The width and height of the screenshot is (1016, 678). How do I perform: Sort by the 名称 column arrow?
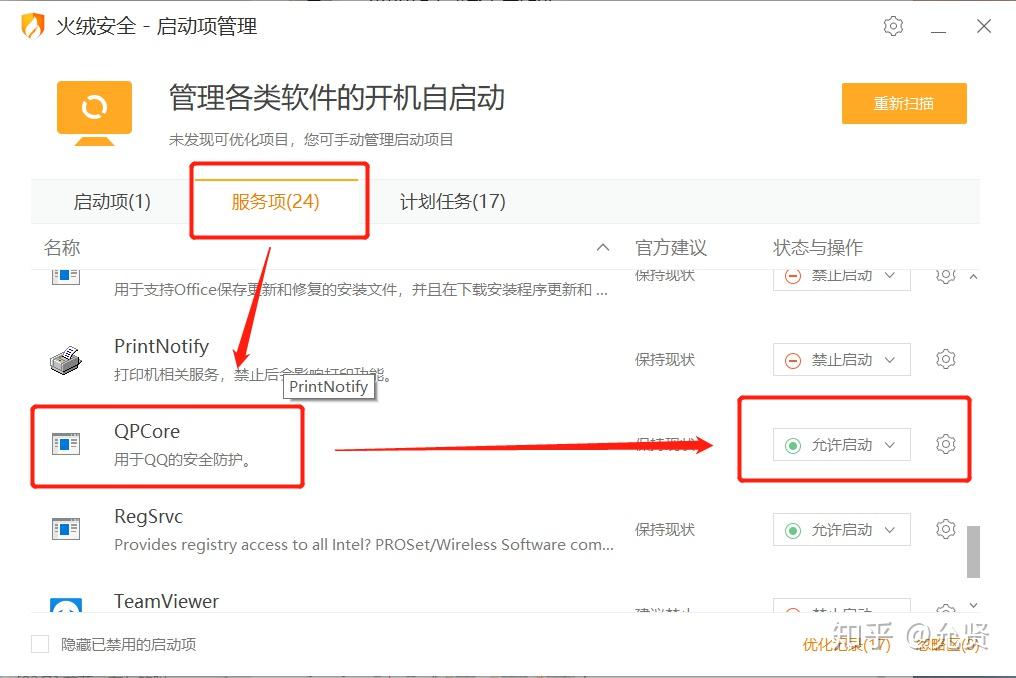point(603,247)
